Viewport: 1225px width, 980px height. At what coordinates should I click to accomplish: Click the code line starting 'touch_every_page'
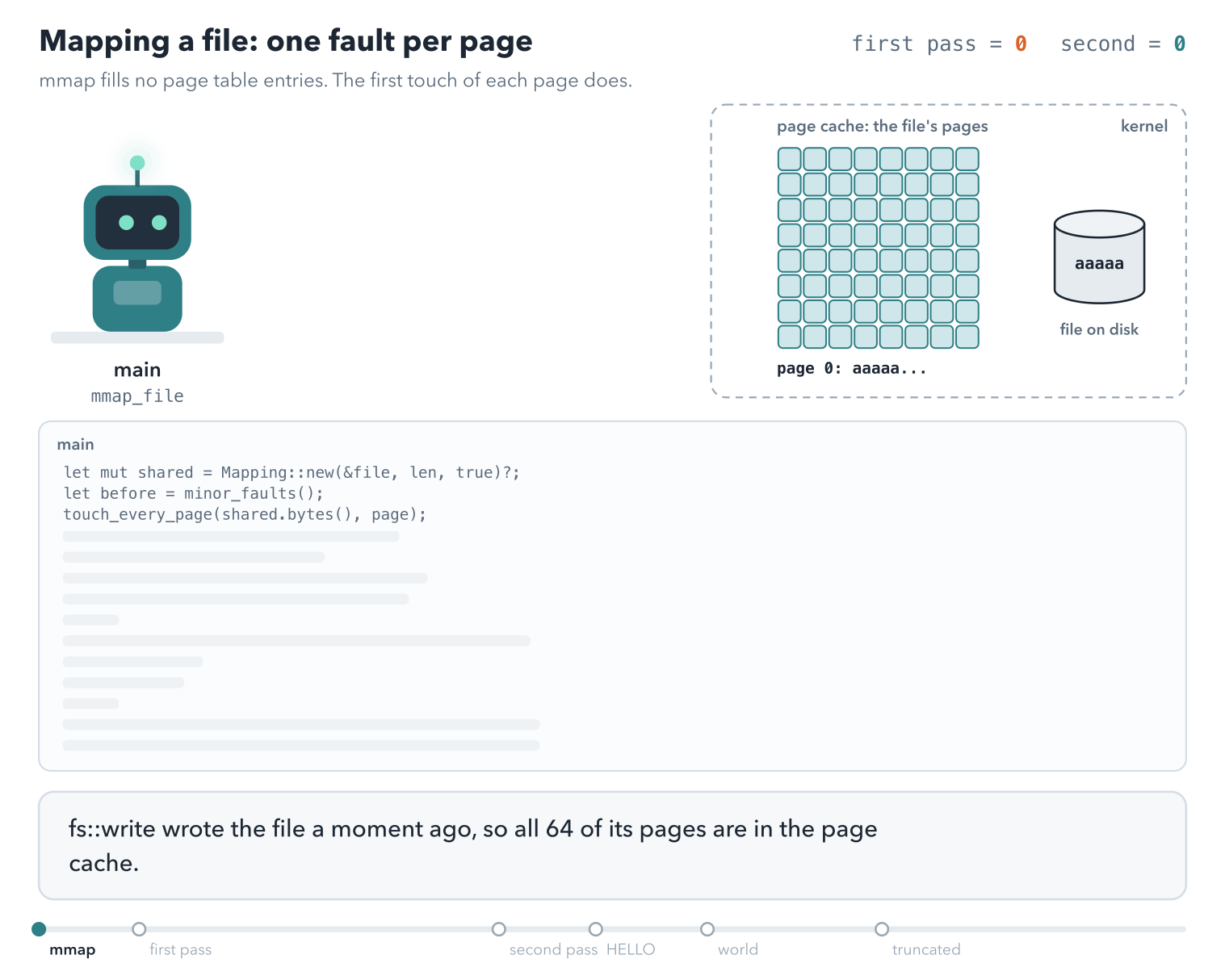click(245, 514)
